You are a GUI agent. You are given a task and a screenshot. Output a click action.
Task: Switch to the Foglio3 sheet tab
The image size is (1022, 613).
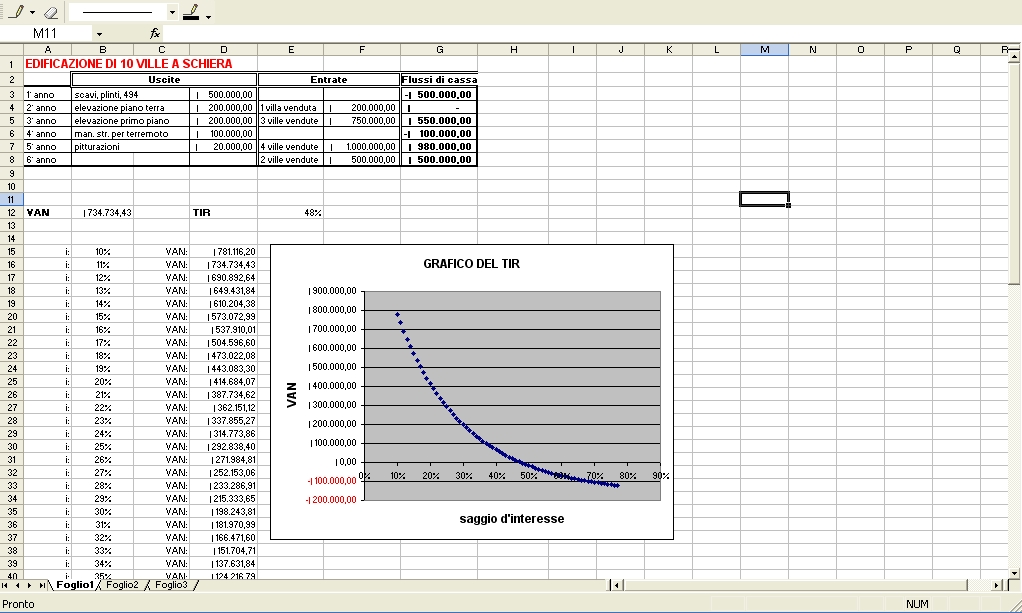click(171, 585)
